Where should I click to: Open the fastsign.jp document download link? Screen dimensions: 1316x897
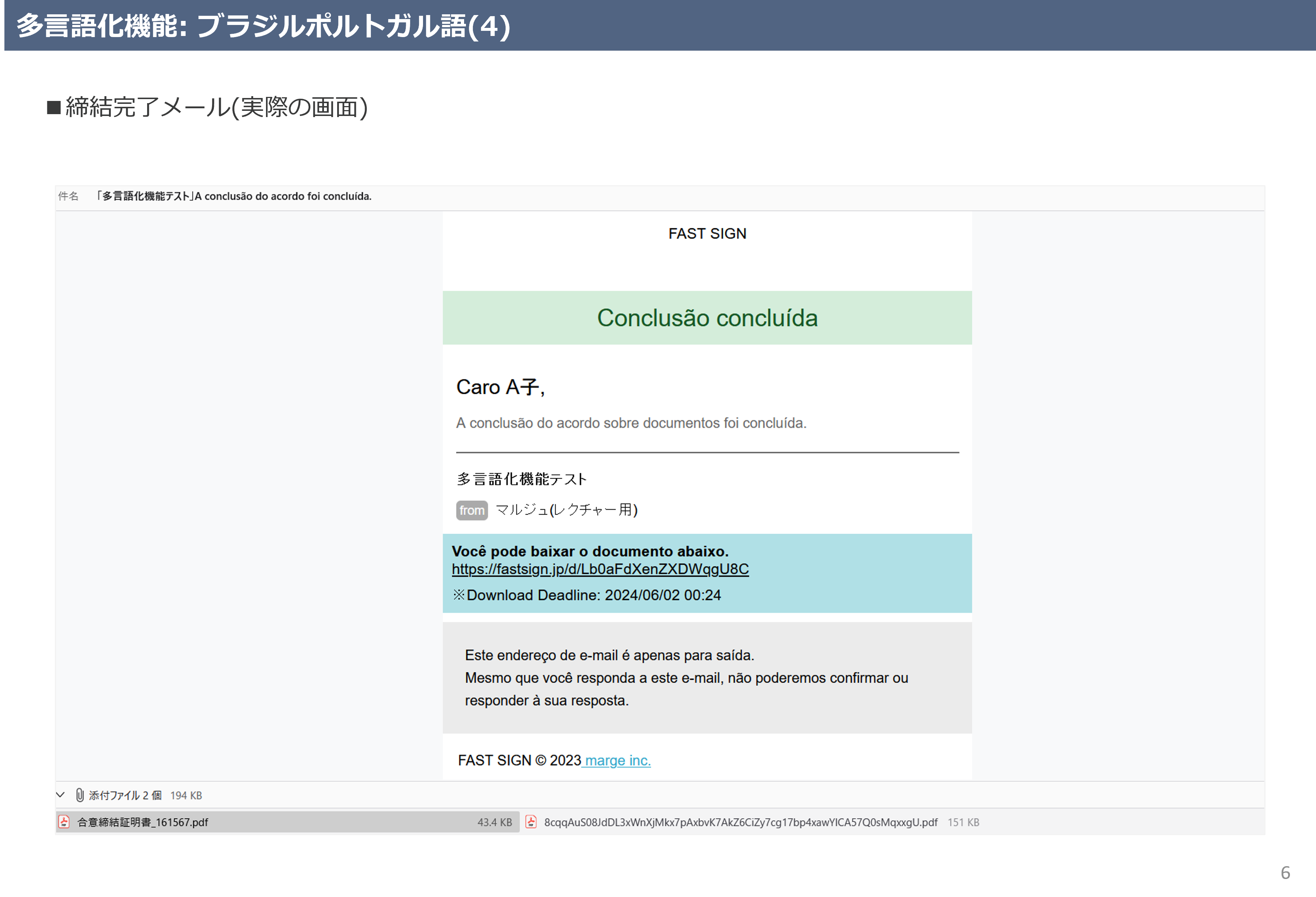[600, 570]
